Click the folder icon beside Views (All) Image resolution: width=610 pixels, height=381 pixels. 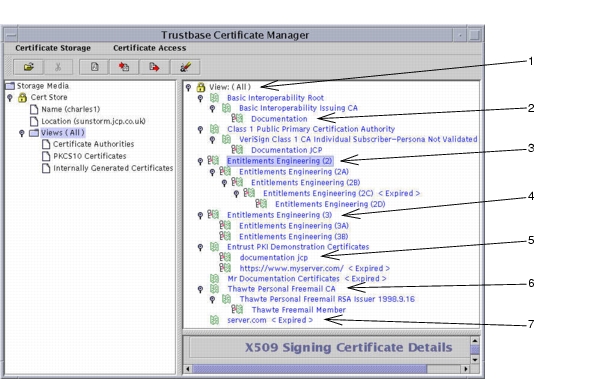coord(34,133)
